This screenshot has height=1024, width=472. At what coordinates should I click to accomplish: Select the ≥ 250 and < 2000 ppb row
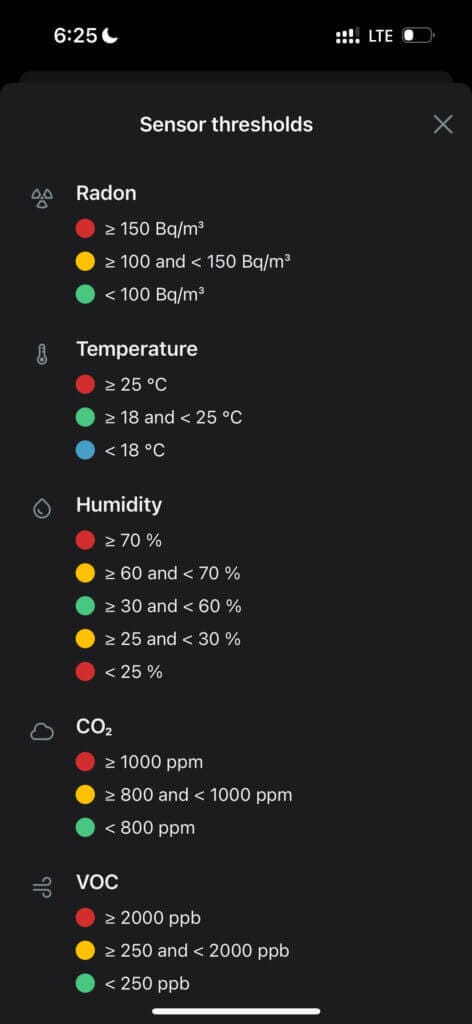pos(183,951)
